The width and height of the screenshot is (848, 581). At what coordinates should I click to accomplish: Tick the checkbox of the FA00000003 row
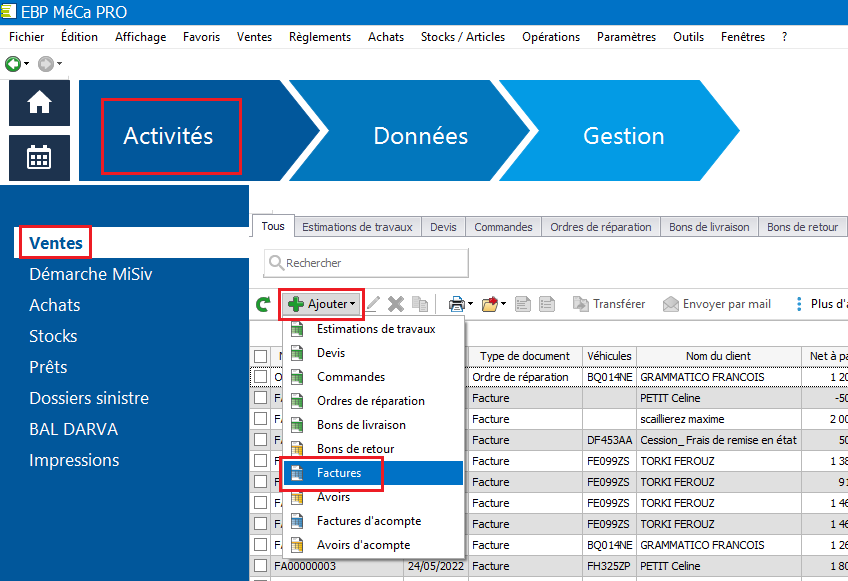pos(261,566)
